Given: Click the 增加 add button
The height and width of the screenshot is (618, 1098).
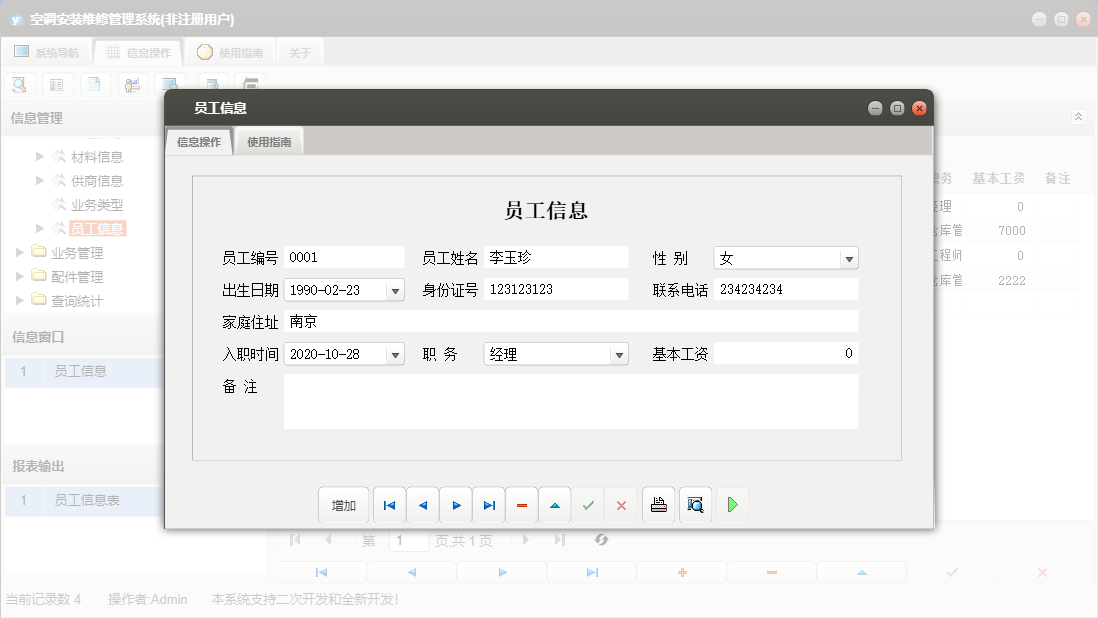Looking at the screenshot, I should (344, 505).
